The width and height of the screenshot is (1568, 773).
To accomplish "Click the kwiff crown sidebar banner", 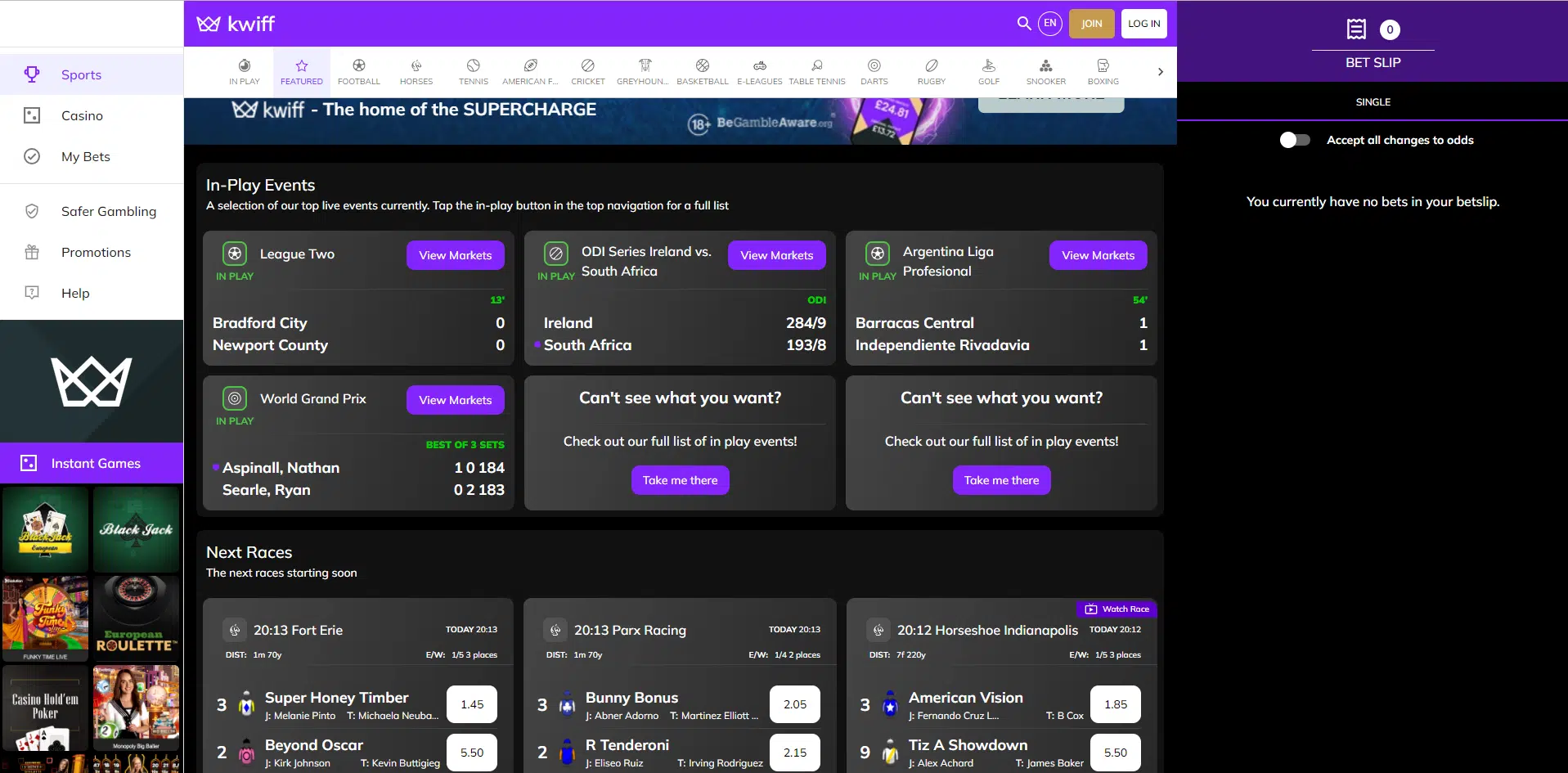I will 92,381.
